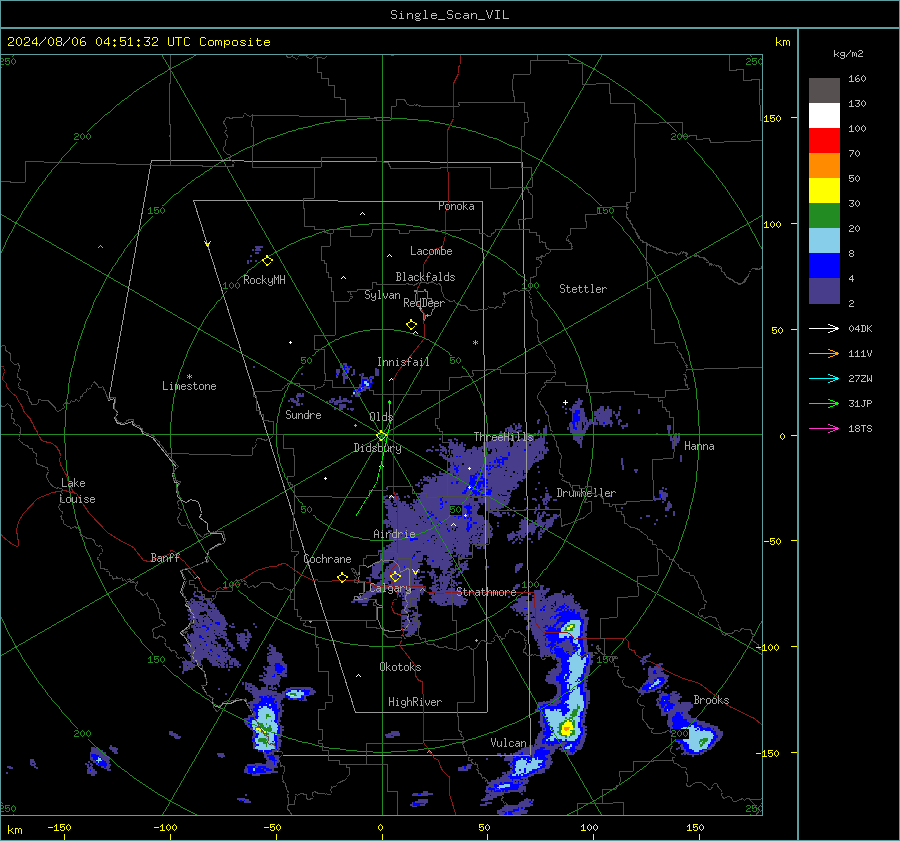The image size is (900, 841).
Task: Click the orange 70 kg/m2 color swatch
Action: pyautogui.click(x=824, y=165)
